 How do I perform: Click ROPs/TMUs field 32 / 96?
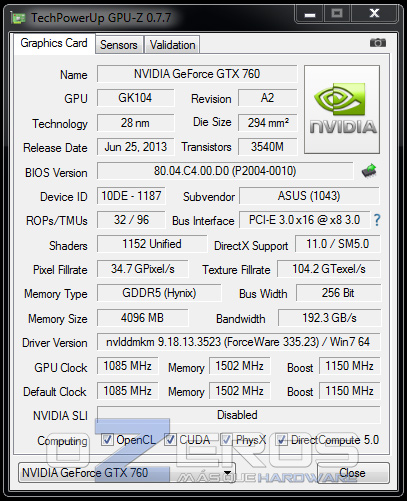131,220
